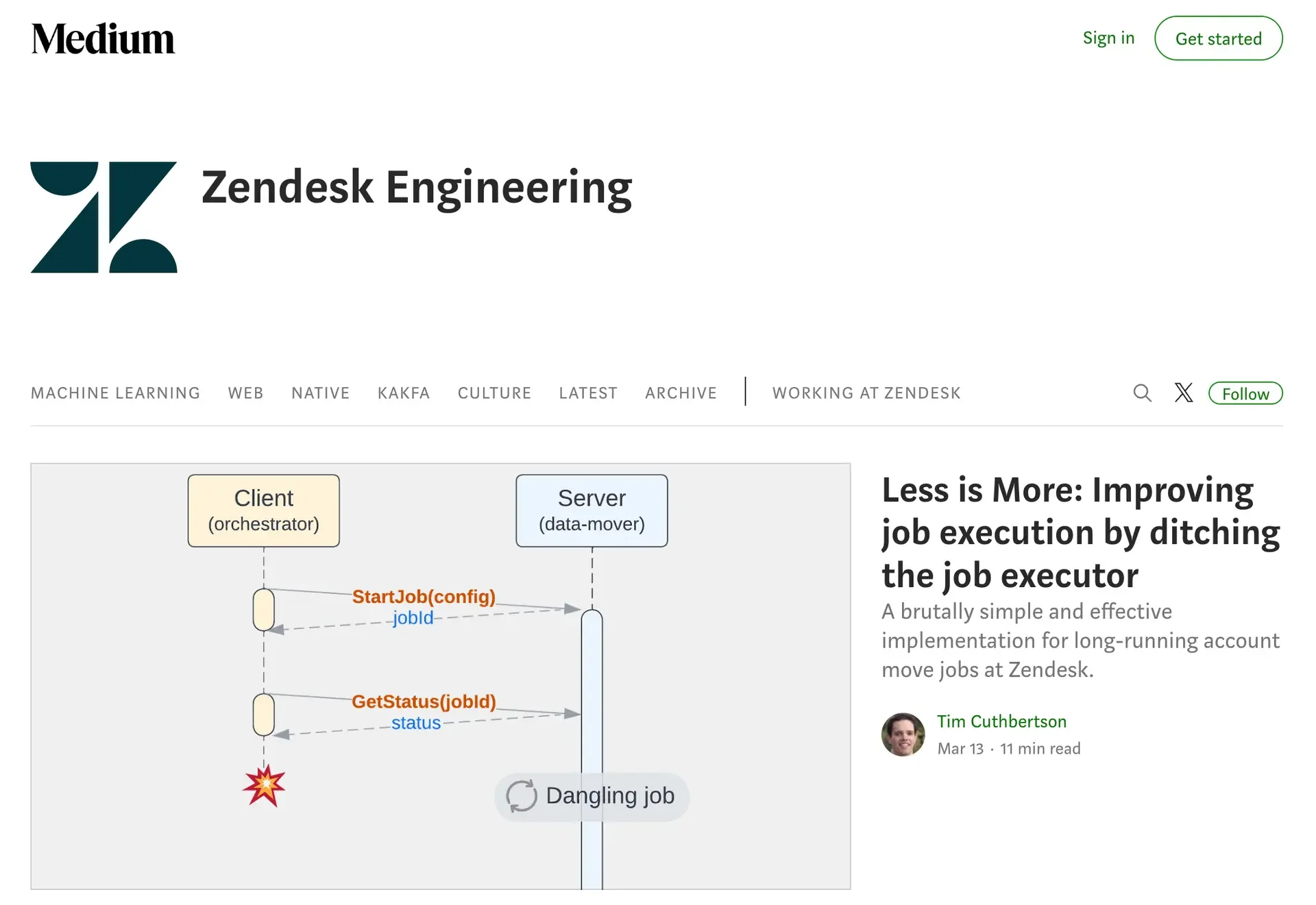Viewport: 1316px width, 905px height.
Task: Follow the Zendesk Engineering publication
Action: pos(1245,394)
